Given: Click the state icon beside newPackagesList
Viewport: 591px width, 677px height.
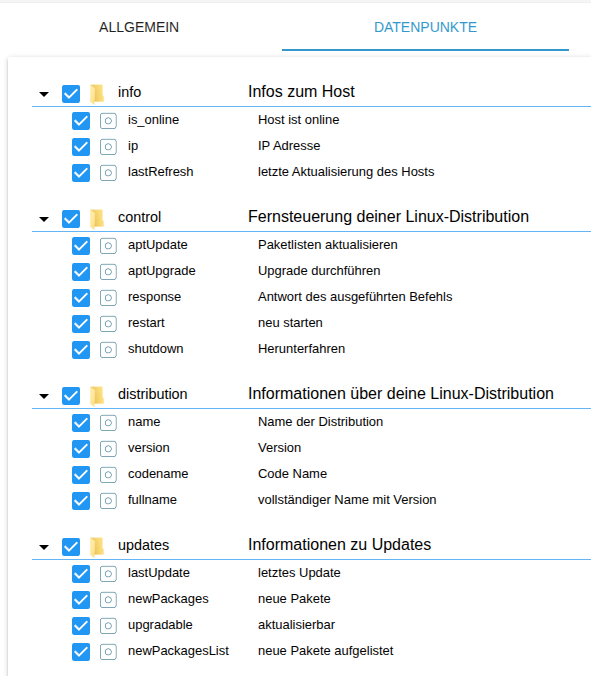Looking at the screenshot, I should pos(108,652).
